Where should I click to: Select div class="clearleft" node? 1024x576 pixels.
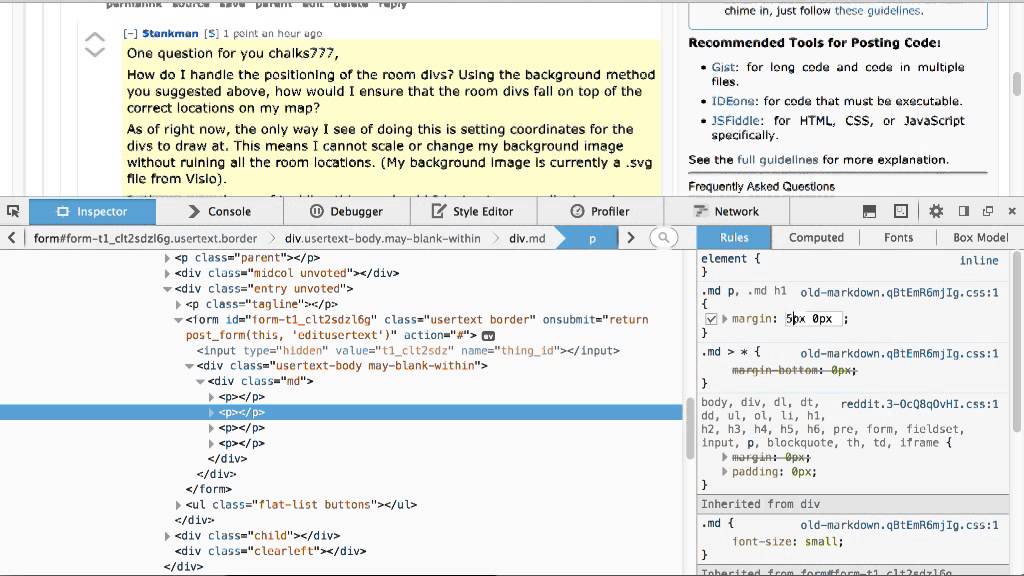(x=270, y=551)
